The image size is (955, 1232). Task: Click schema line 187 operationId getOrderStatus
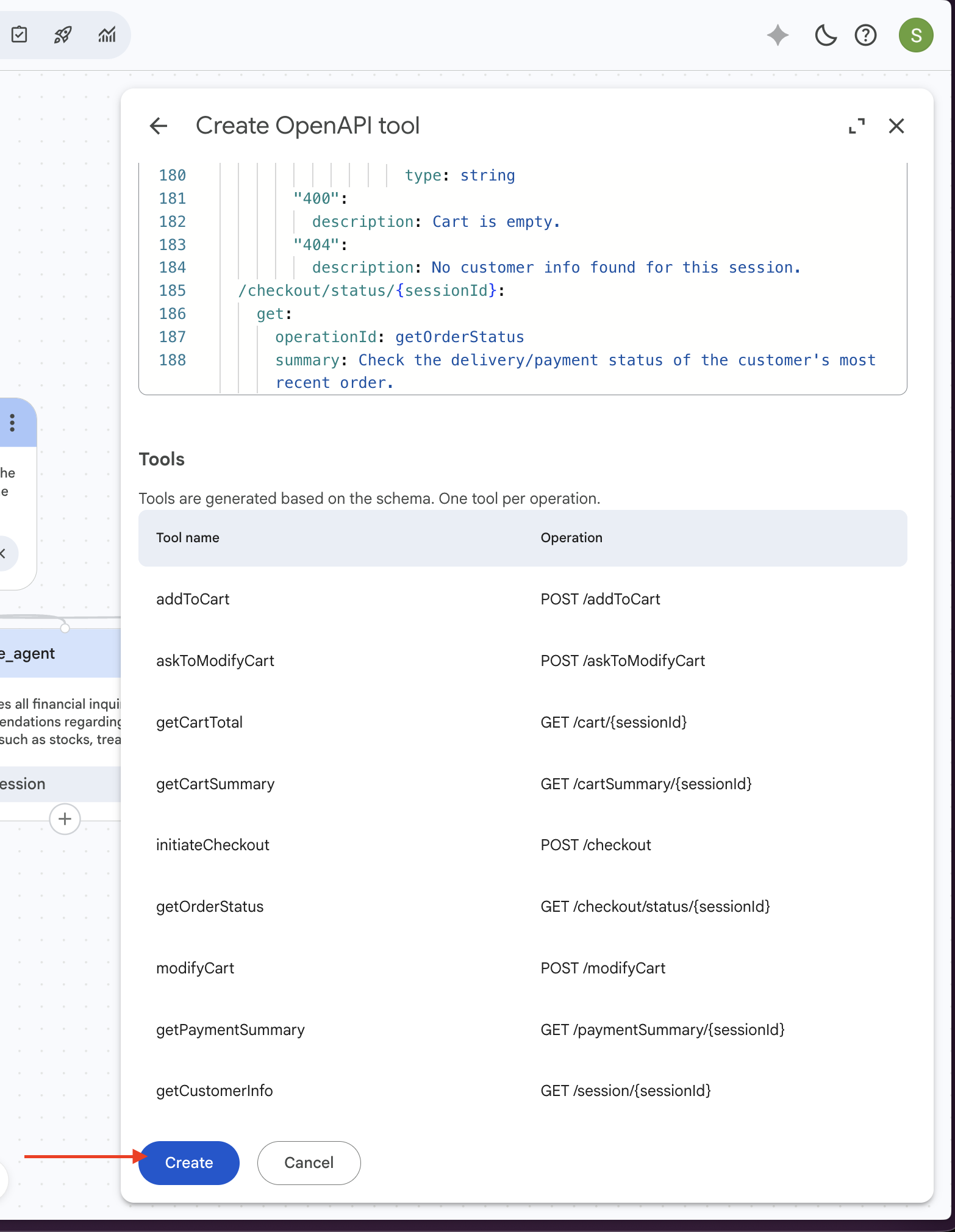pos(399,337)
